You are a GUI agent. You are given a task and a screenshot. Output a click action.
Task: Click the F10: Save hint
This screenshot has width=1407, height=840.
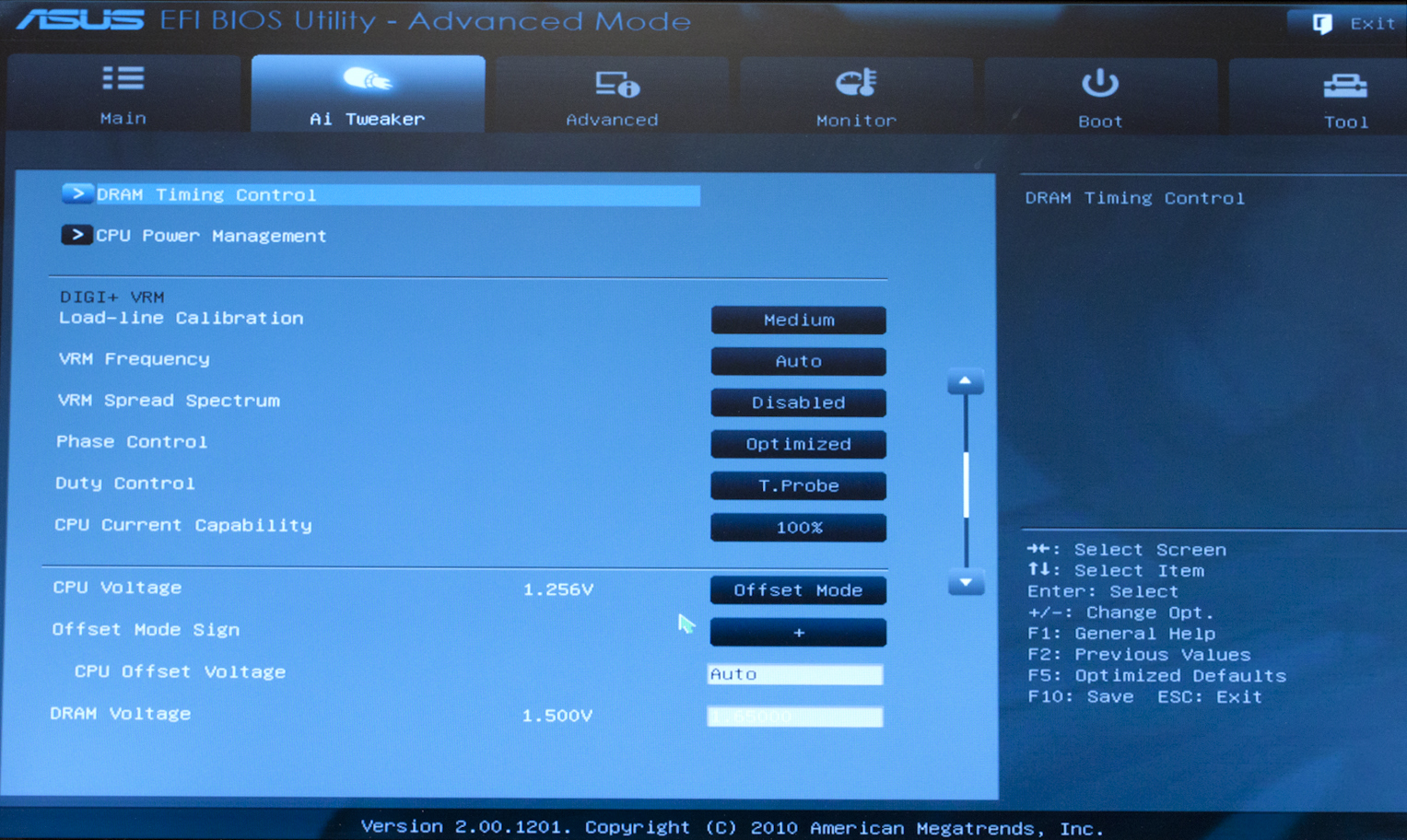[1081, 697]
